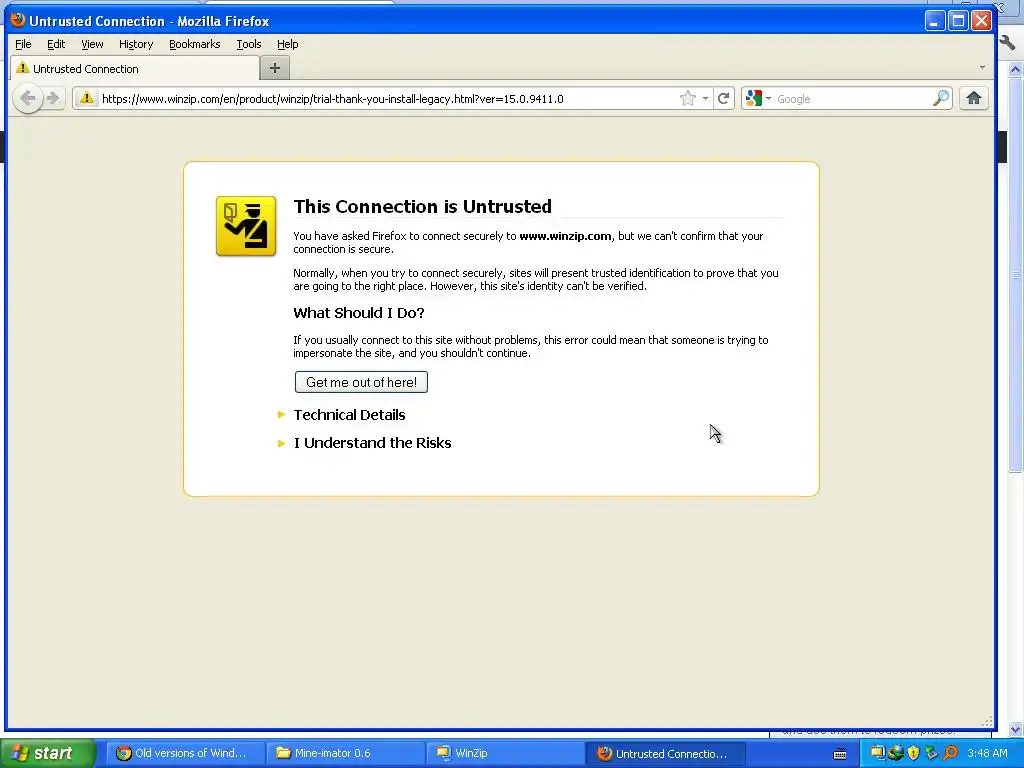Image resolution: width=1024 pixels, height=768 pixels.
Task: Click the green arrow device tray icon
Action: point(932,753)
